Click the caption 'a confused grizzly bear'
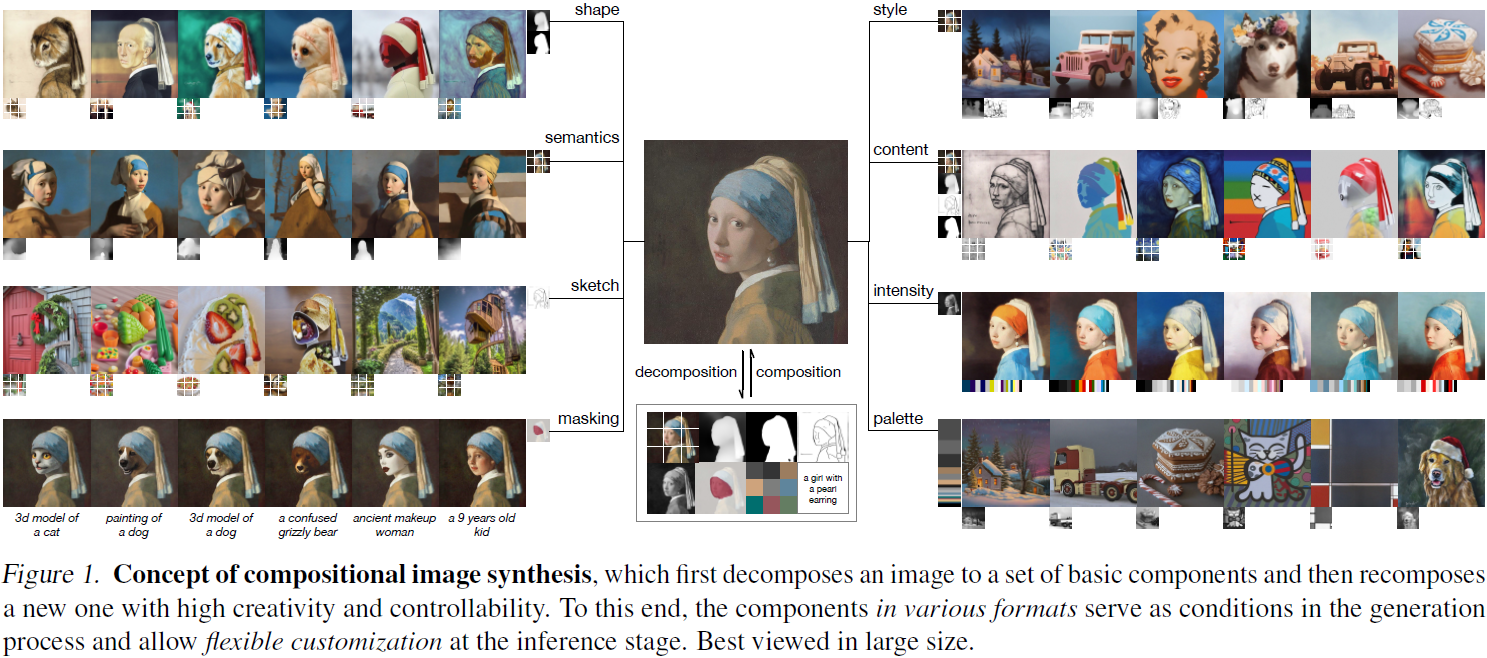 308,524
